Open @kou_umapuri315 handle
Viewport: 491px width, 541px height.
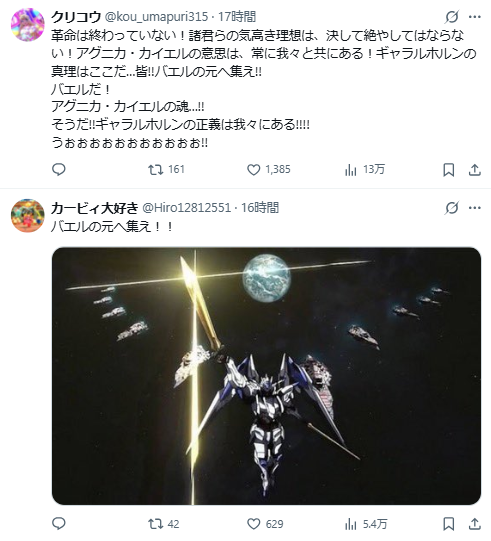pos(156,17)
